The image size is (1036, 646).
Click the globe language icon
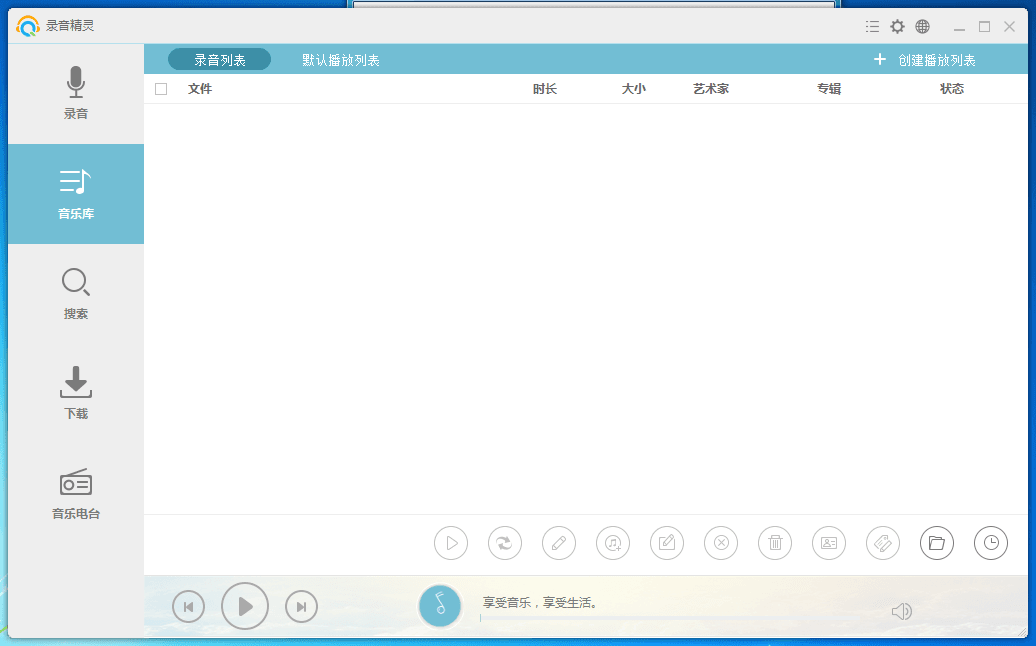(x=922, y=26)
